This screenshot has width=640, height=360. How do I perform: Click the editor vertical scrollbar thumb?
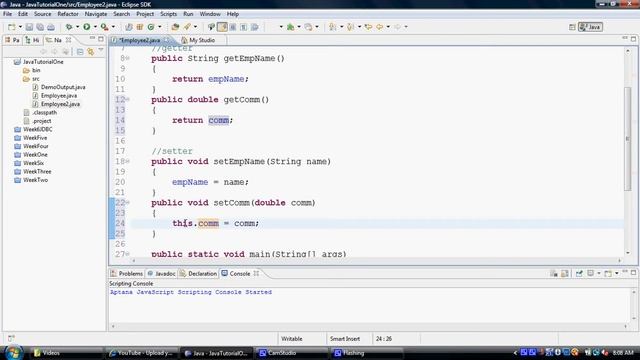pyautogui.click(x=628, y=139)
